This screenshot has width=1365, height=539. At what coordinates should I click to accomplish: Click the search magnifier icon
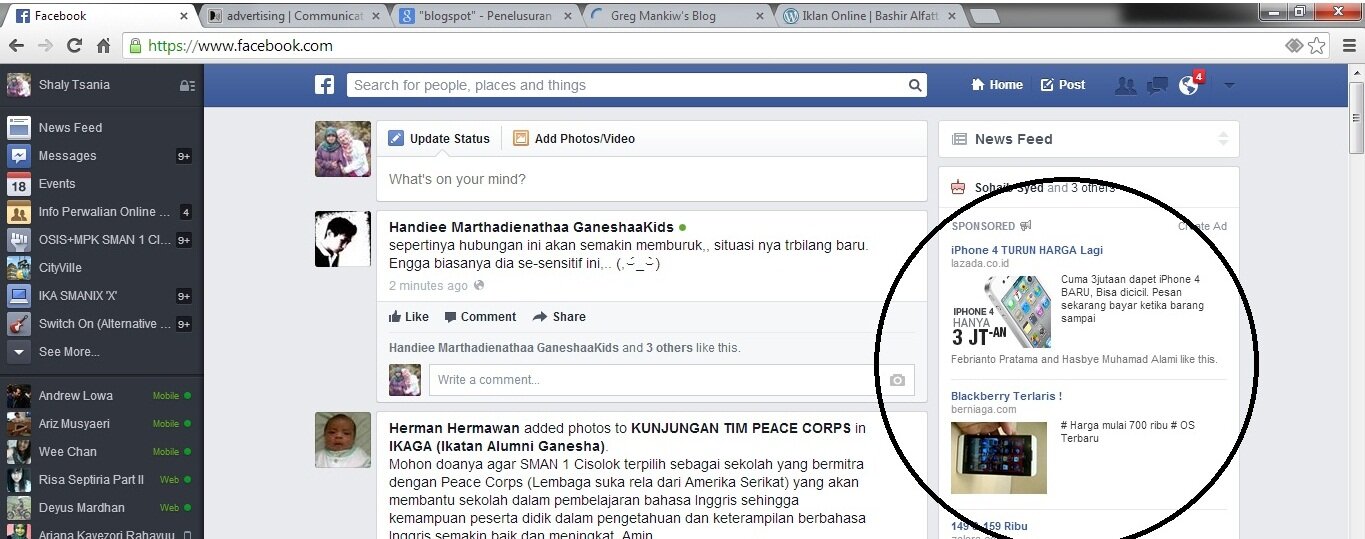(914, 85)
